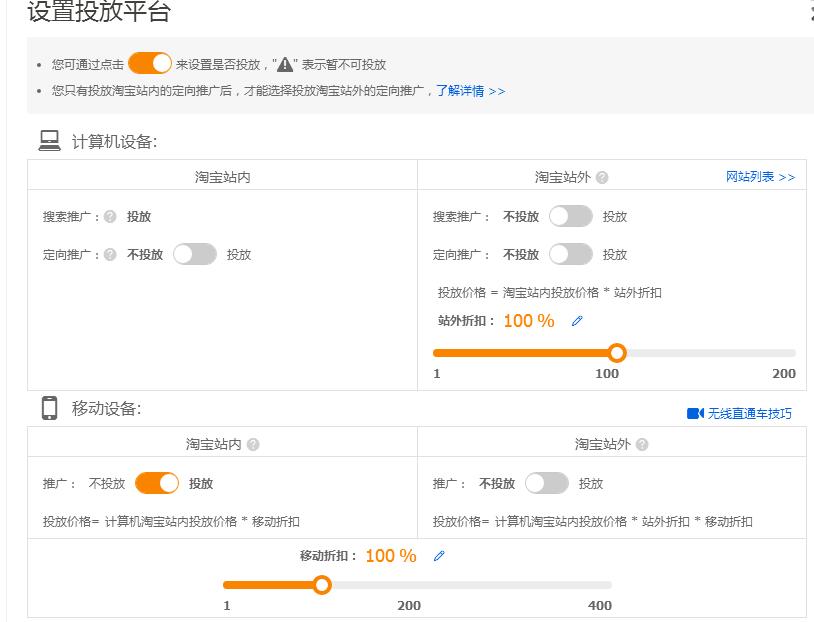
Task: Click the 移动折扣 slider handle
Action: (322, 585)
